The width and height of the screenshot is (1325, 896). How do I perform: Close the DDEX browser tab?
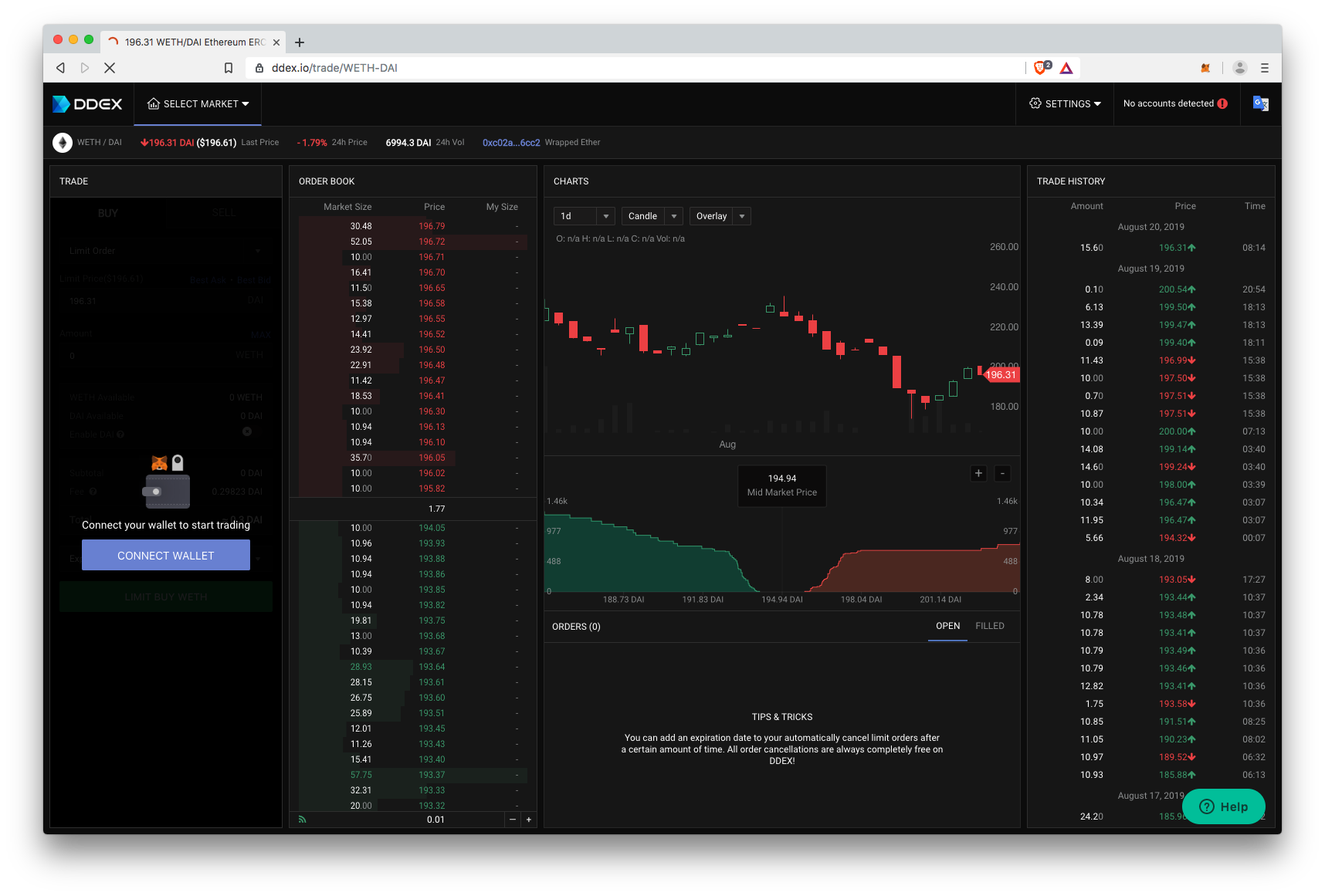click(x=276, y=42)
